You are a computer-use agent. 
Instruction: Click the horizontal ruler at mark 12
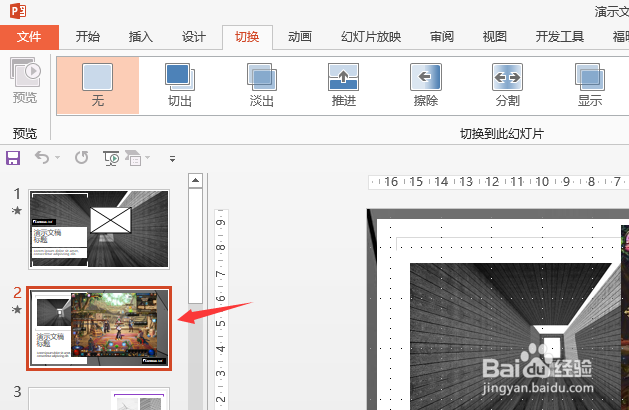coord(492,182)
